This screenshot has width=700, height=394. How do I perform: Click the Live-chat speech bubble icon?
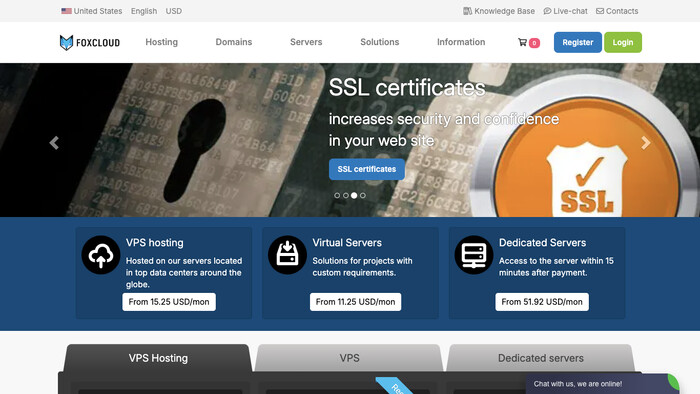point(547,11)
